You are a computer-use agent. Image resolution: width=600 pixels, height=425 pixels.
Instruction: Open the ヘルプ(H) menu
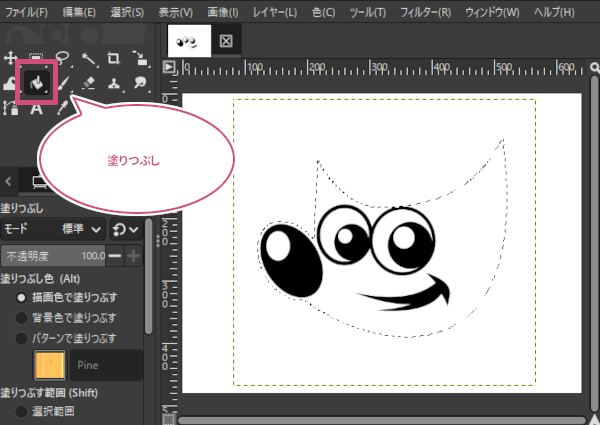554,13
